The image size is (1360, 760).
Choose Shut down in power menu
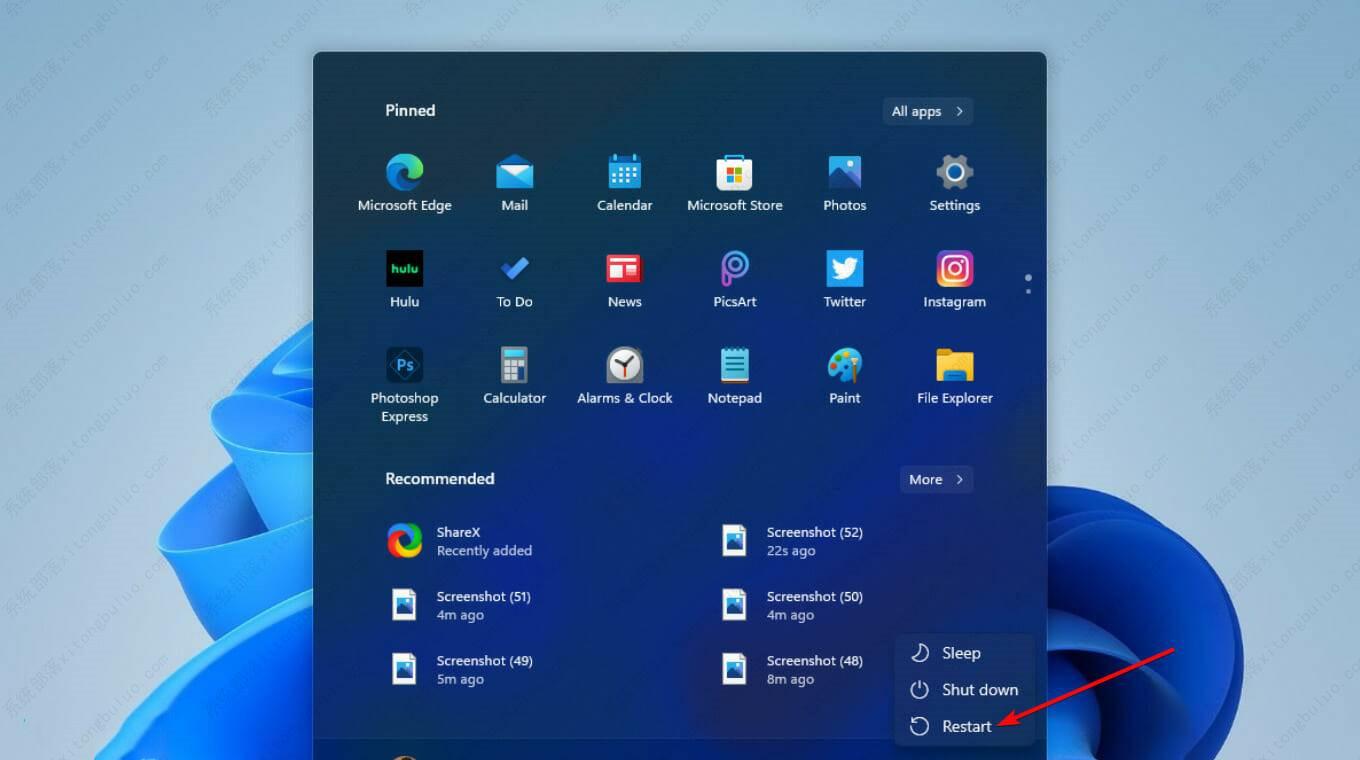pyautogui.click(x=978, y=690)
